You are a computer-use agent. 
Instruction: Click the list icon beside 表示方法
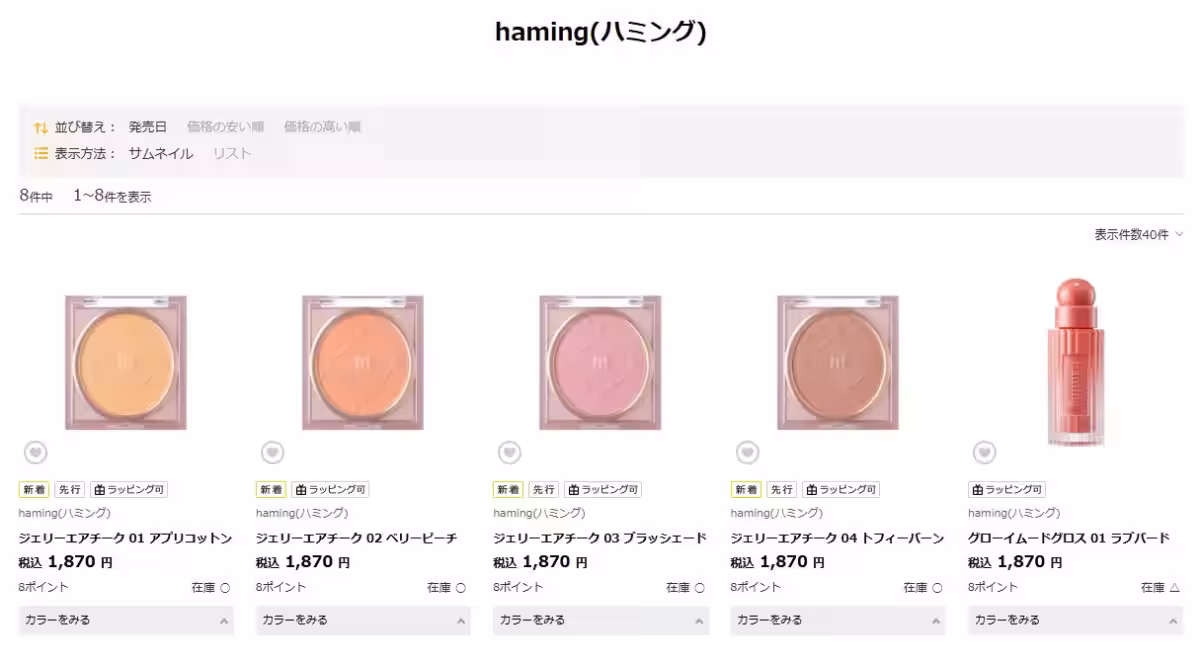41,154
